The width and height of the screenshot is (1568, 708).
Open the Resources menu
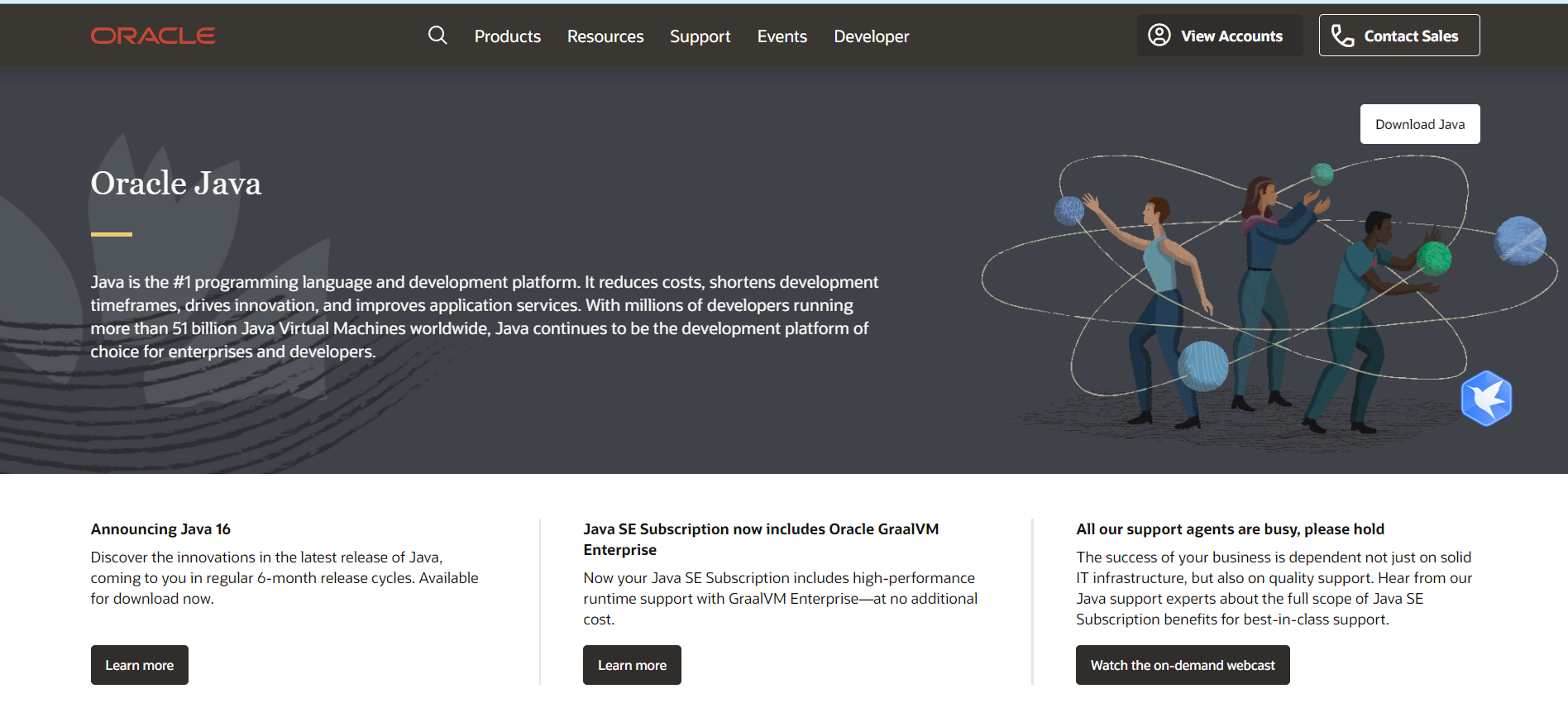(605, 36)
